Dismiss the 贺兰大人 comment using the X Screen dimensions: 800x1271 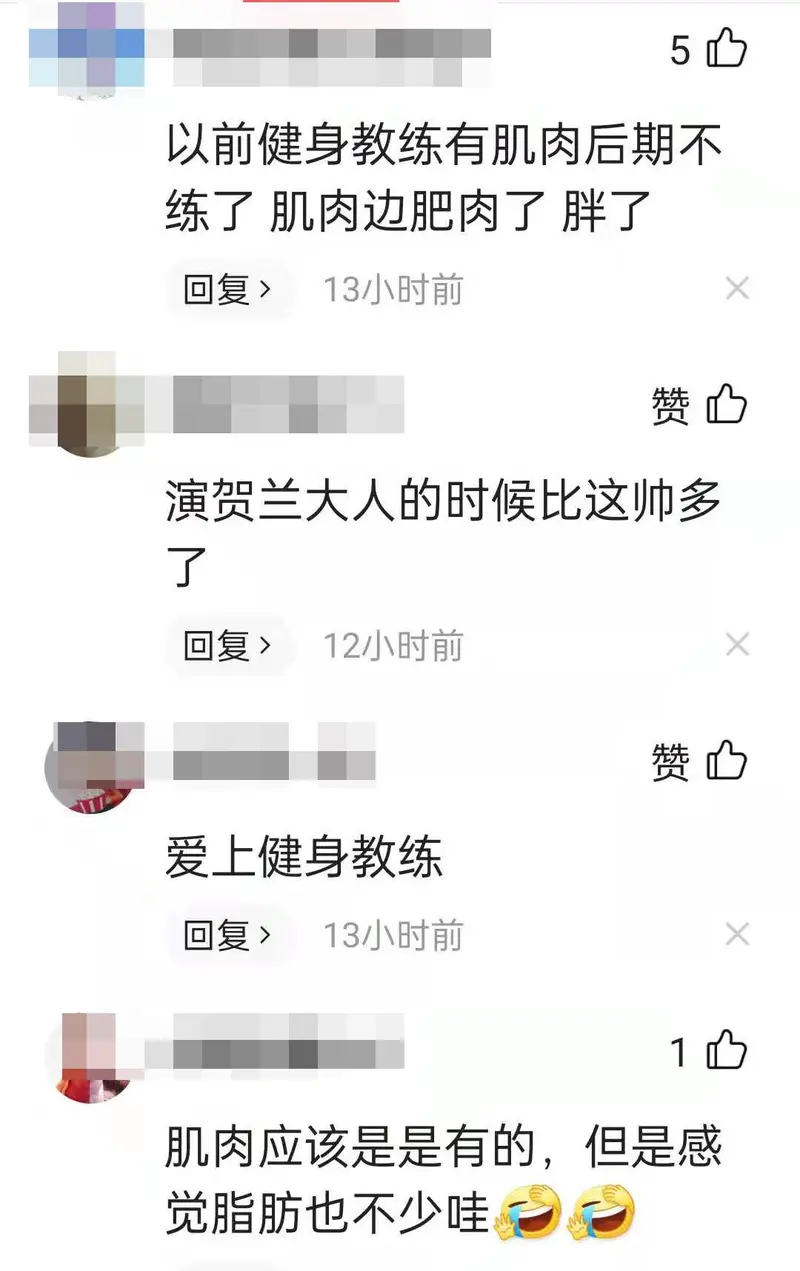[x=737, y=645]
